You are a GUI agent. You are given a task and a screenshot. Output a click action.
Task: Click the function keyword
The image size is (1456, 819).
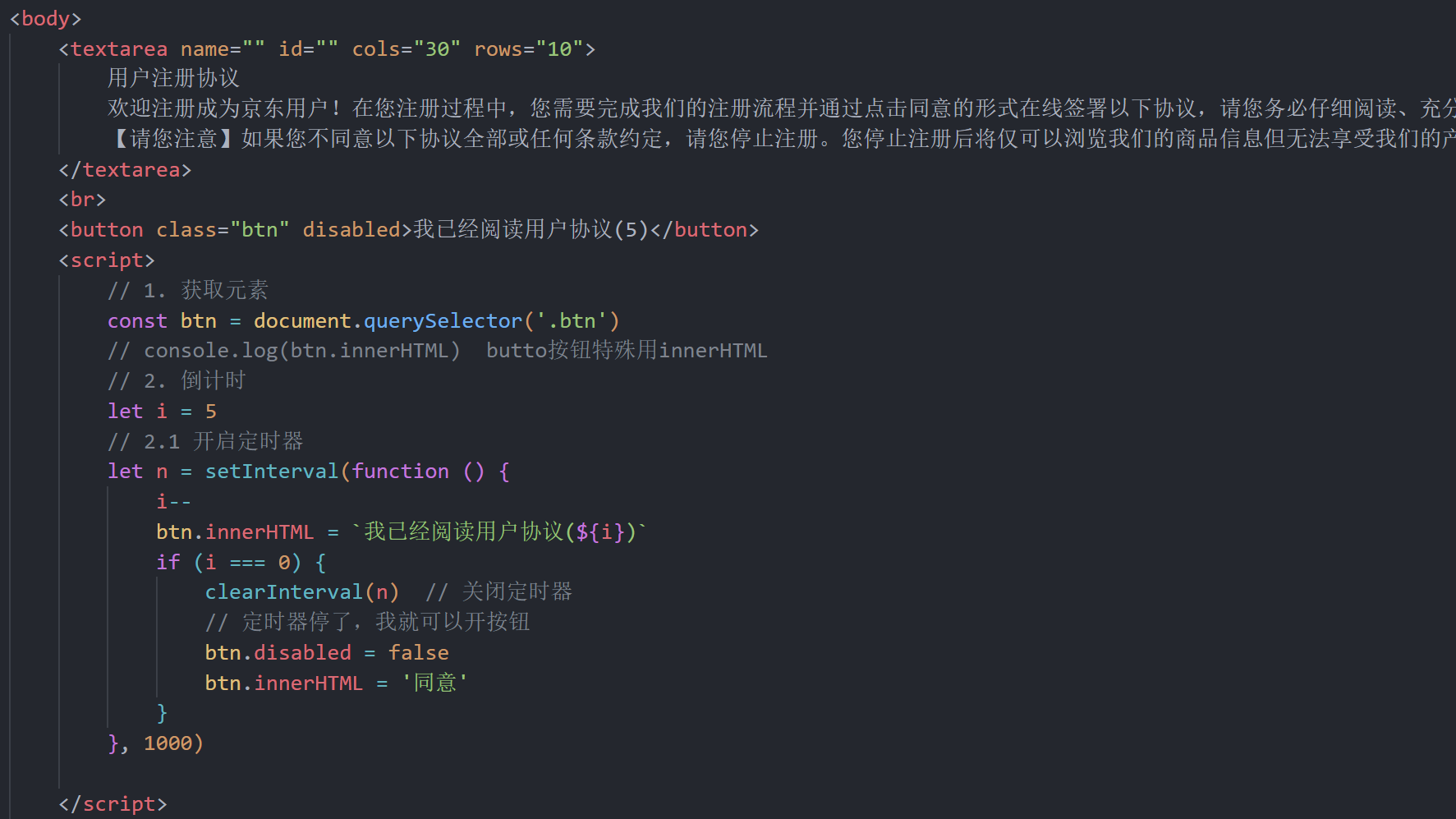(401, 472)
